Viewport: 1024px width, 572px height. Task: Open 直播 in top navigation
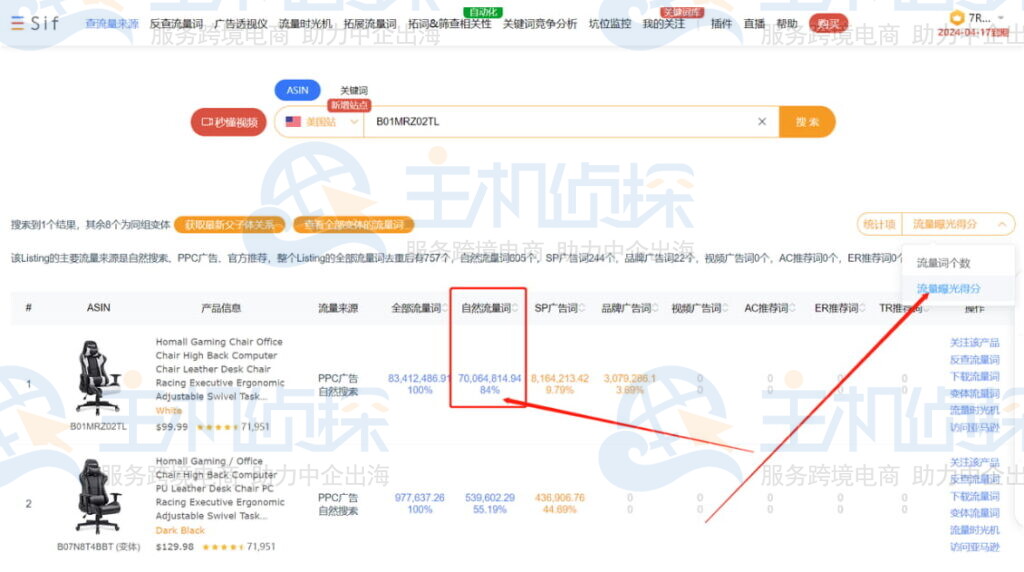pos(754,24)
